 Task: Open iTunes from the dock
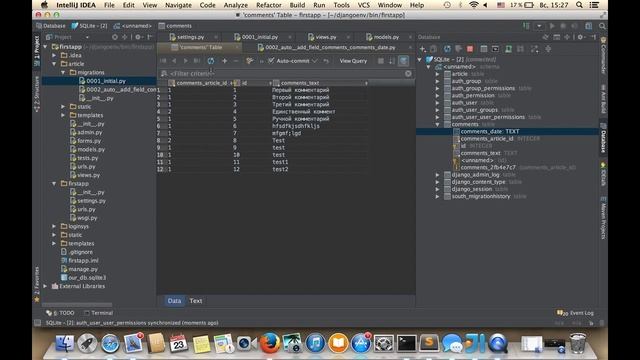coord(316,343)
